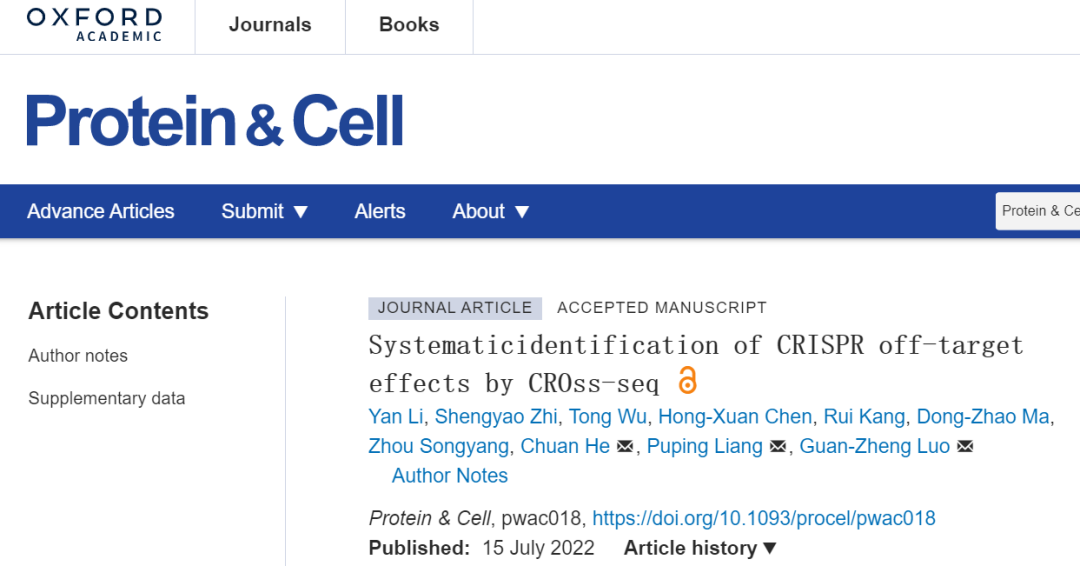Open the Journals tab
1080x566 pixels.
click(270, 25)
